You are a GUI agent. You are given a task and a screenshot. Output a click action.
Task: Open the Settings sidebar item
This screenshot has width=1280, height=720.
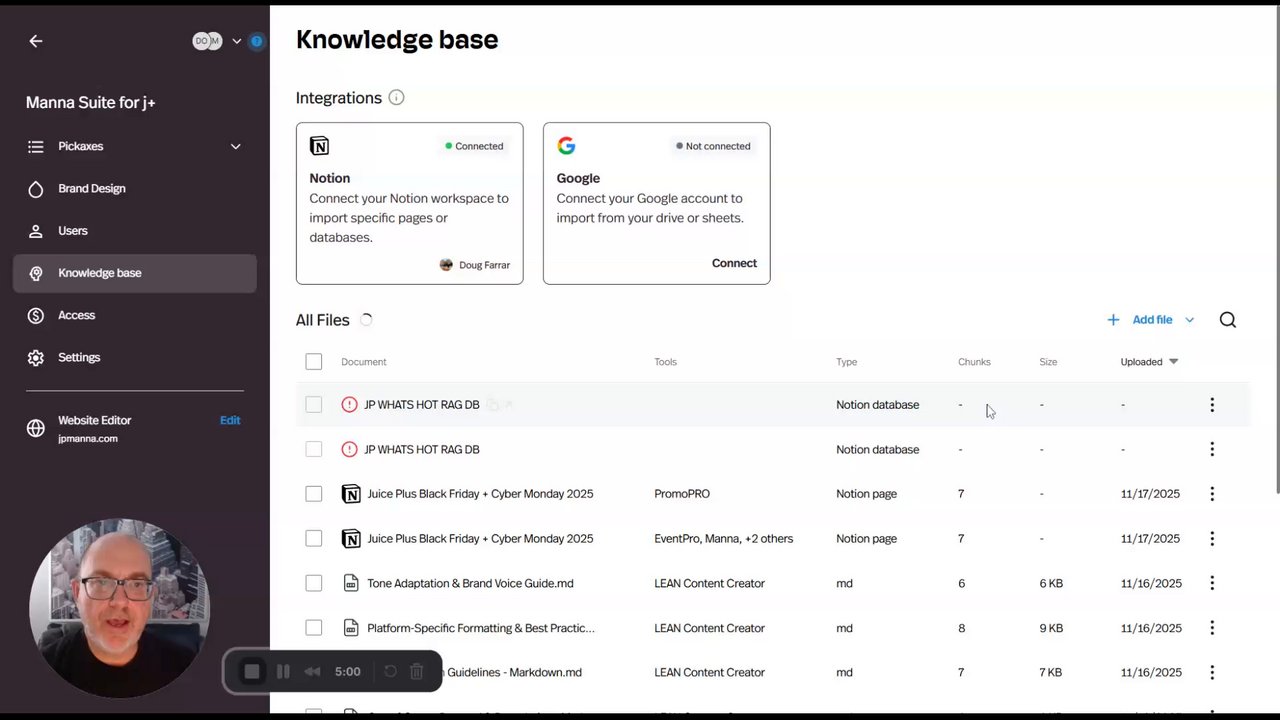pos(79,357)
